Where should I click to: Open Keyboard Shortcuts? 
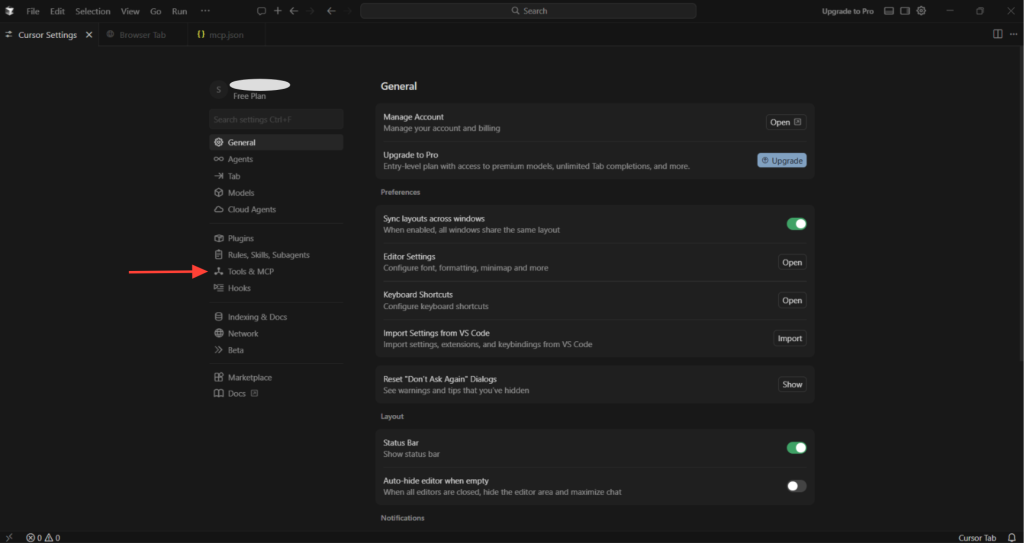click(x=792, y=301)
